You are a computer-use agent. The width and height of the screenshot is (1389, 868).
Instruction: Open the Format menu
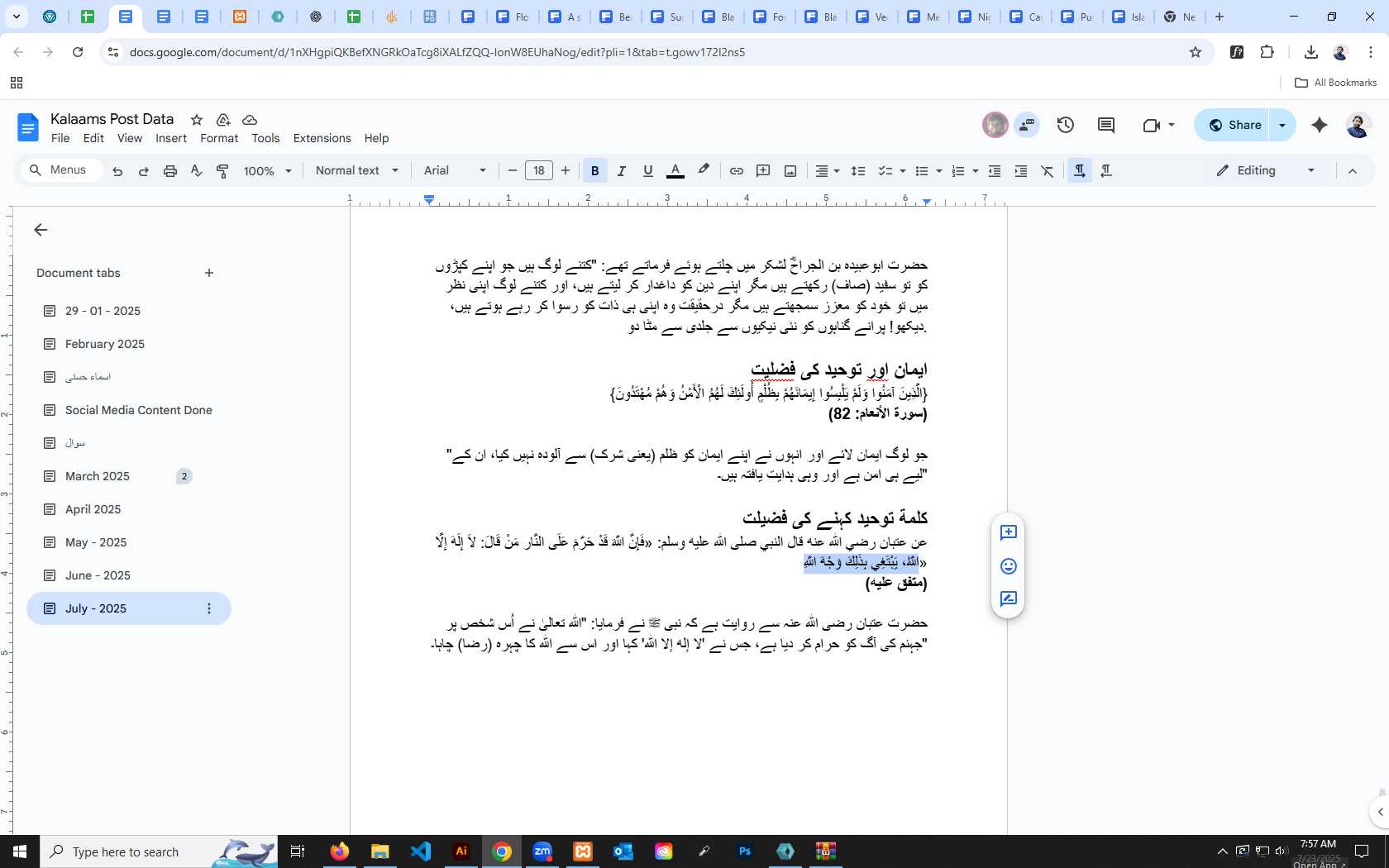219,138
